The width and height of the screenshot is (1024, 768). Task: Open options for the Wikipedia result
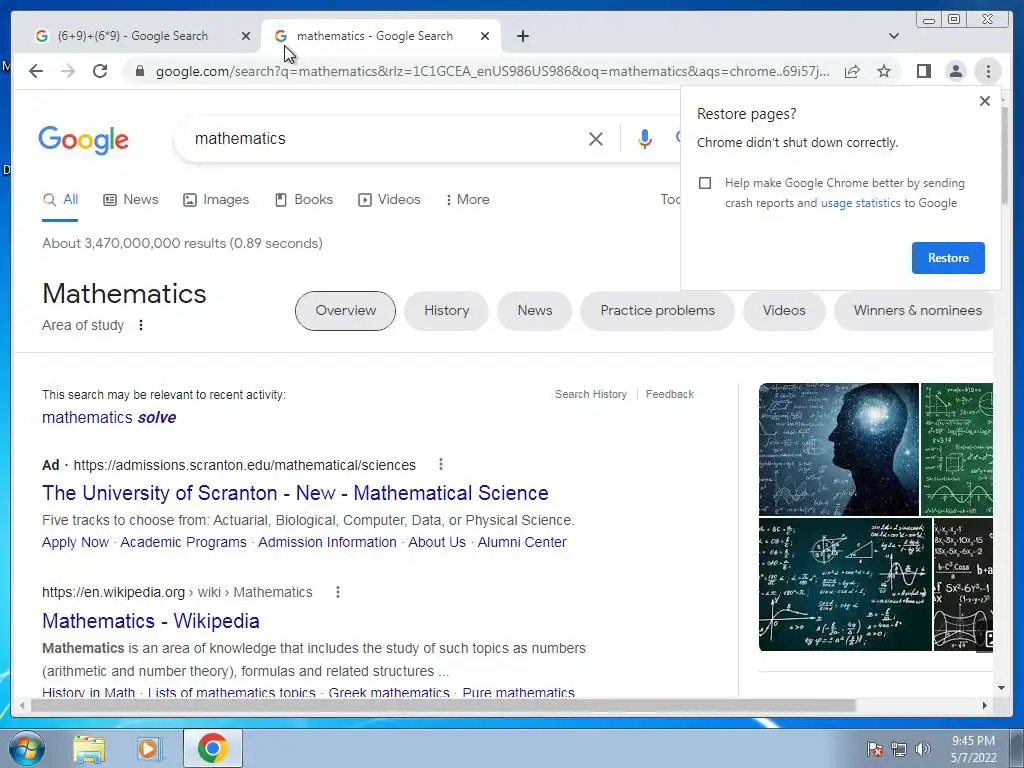pos(338,592)
